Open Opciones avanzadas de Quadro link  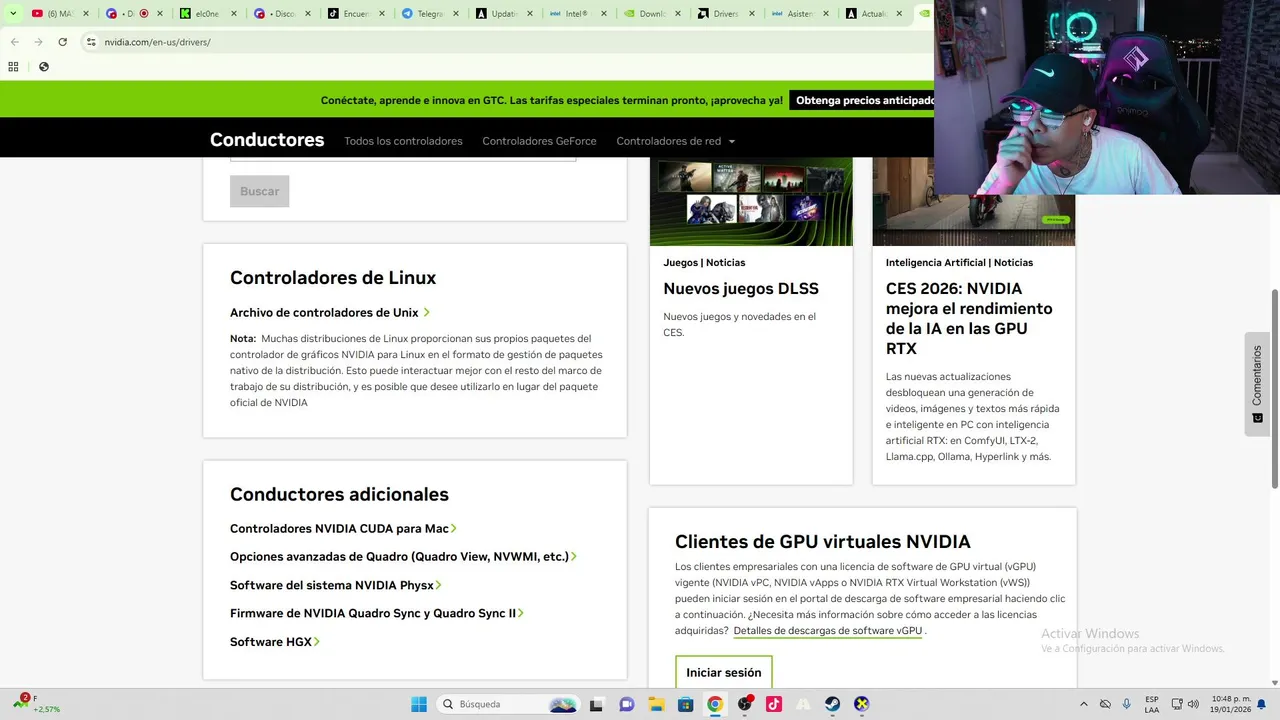tap(403, 556)
